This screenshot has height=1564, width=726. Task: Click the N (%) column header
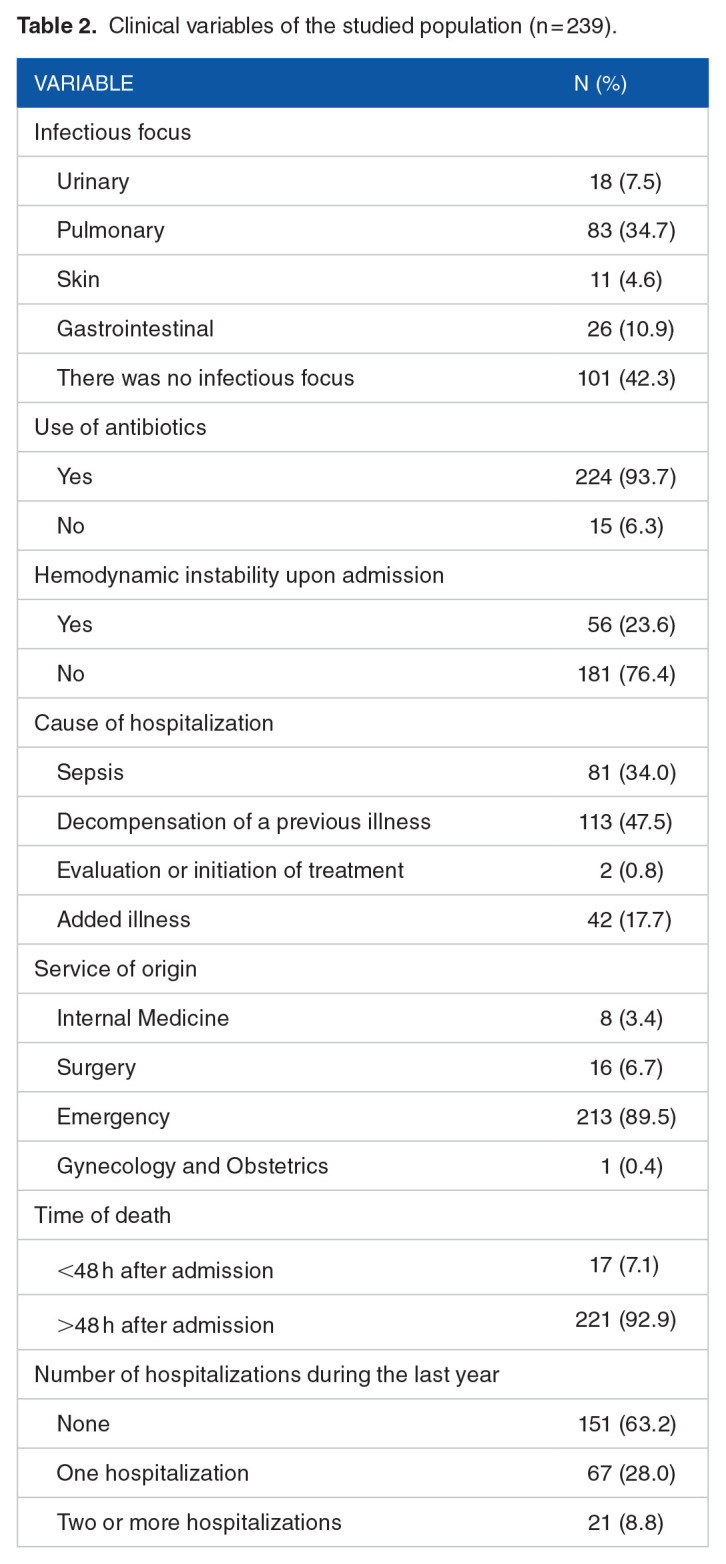pos(600,83)
